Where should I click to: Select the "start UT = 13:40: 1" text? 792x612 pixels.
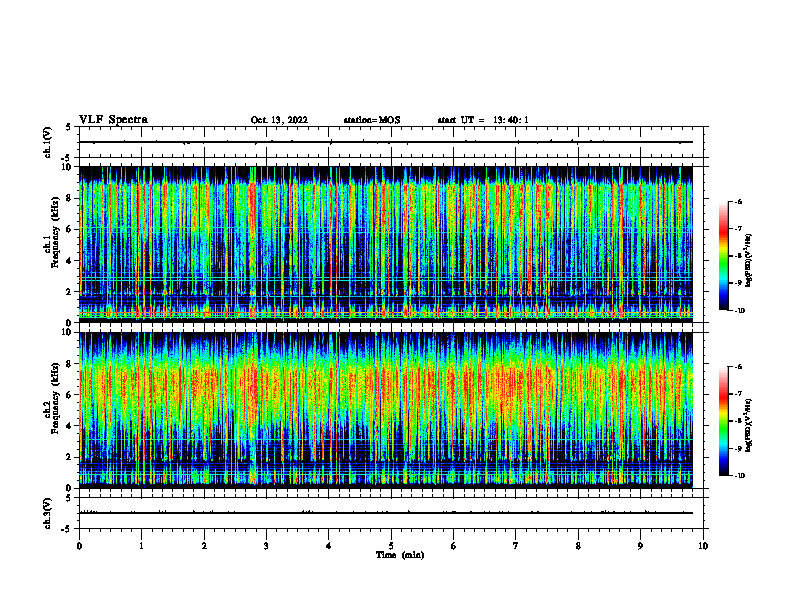pos(483,120)
